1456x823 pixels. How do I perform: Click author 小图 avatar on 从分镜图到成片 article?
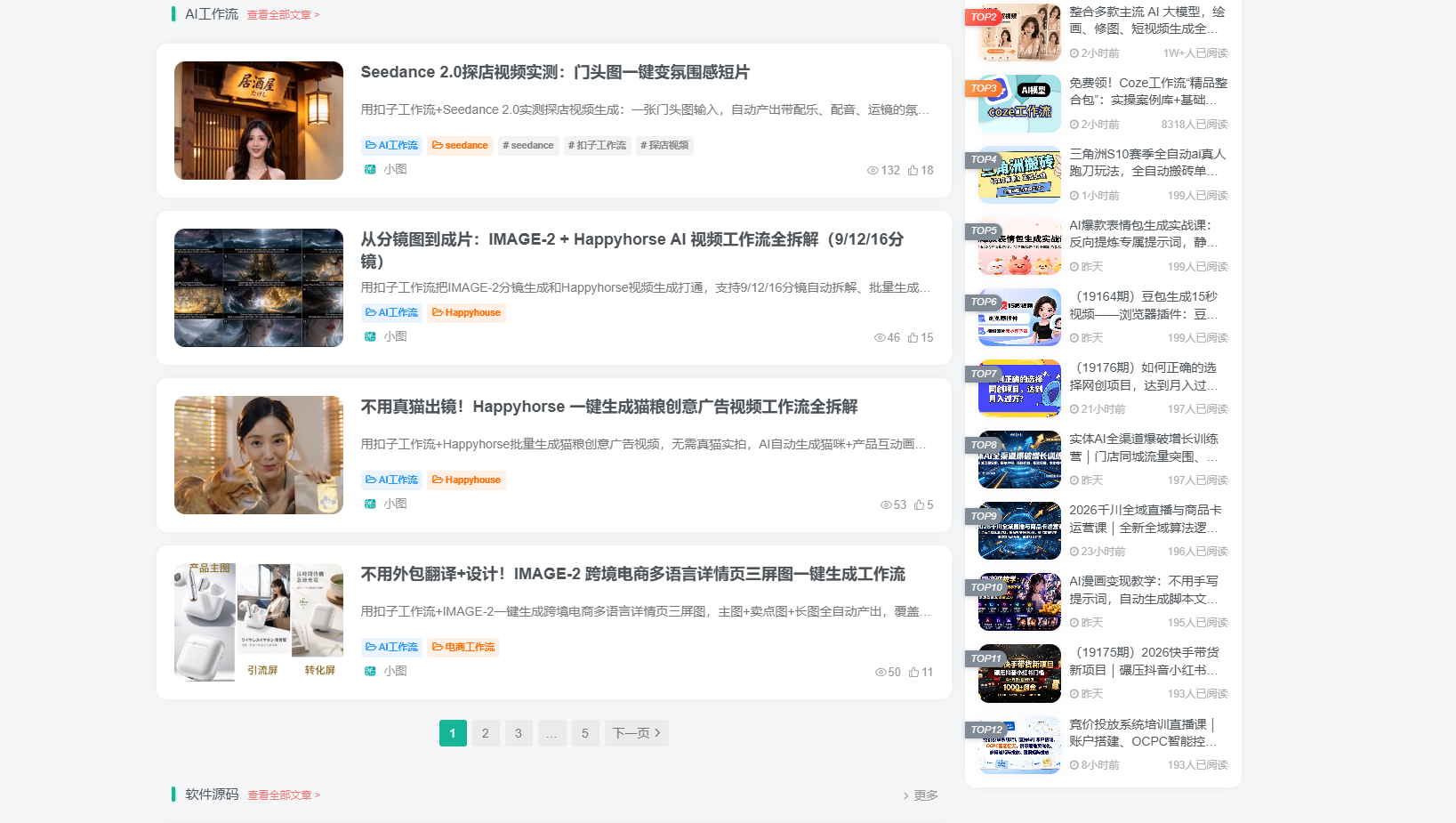click(x=370, y=336)
